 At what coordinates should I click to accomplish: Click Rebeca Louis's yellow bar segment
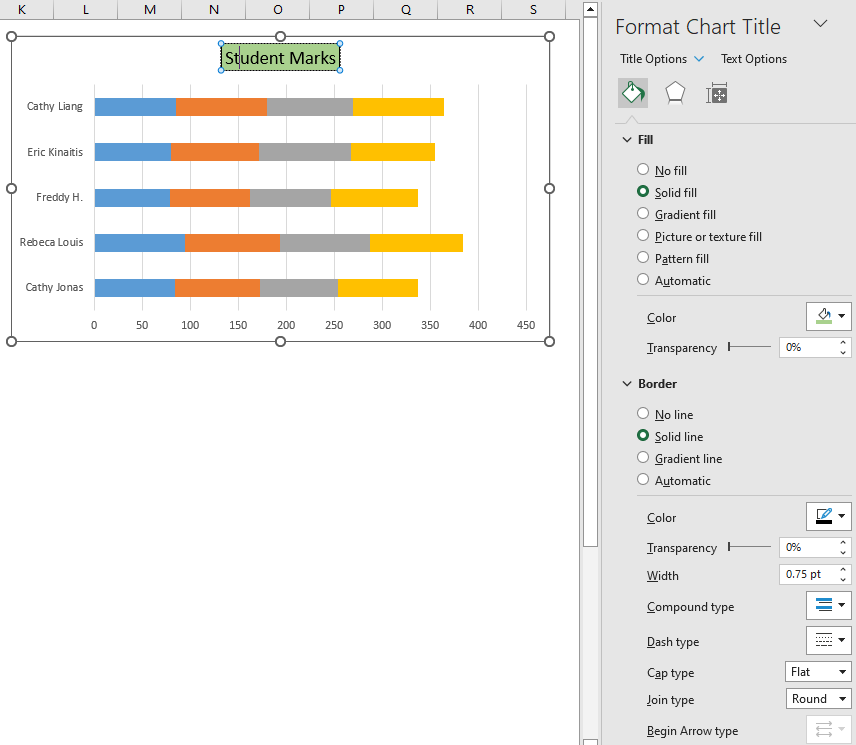pyautogui.click(x=417, y=243)
